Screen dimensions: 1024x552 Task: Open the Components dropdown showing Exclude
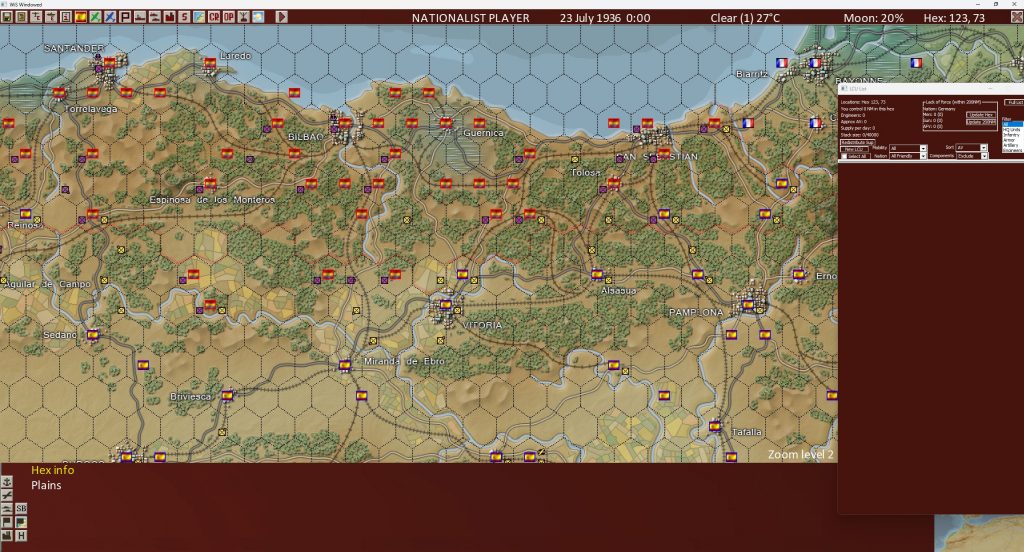tap(984, 156)
